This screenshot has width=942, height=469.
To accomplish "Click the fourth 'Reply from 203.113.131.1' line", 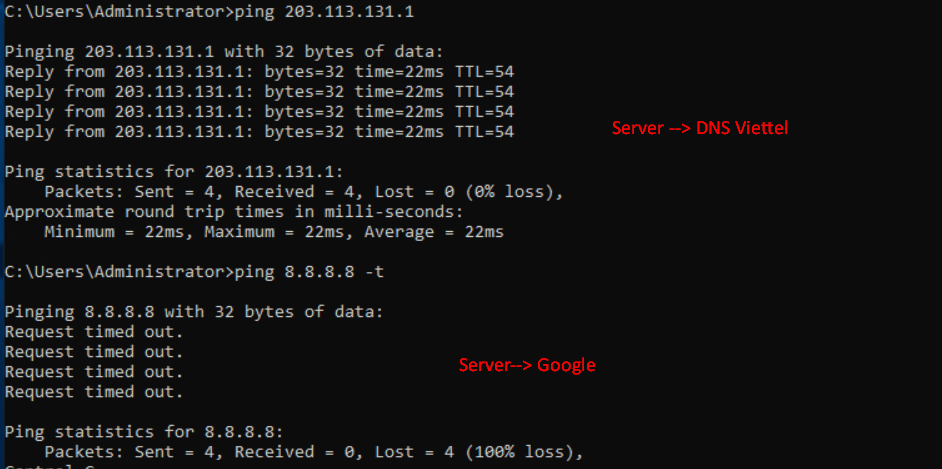I will coord(259,132).
